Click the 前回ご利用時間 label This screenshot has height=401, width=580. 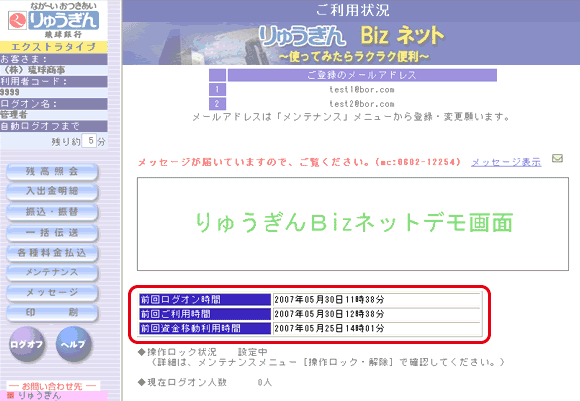click(x=205, y=314)
